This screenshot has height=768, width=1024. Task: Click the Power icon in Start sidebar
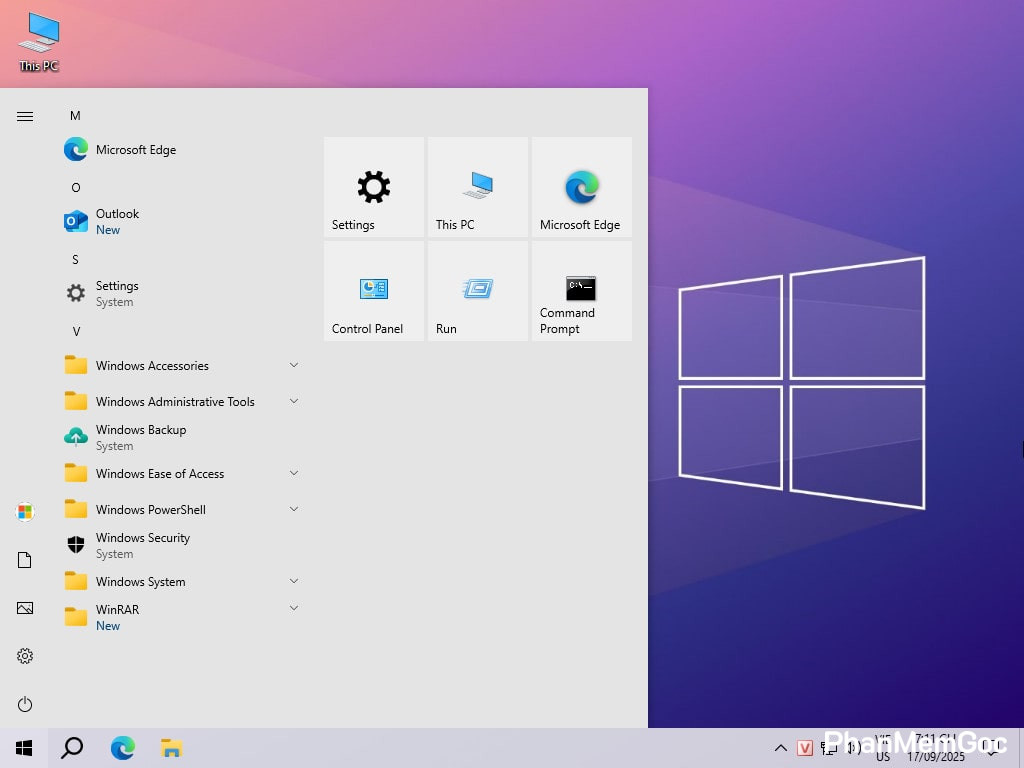pyautogui.click(x=25, y=704)
